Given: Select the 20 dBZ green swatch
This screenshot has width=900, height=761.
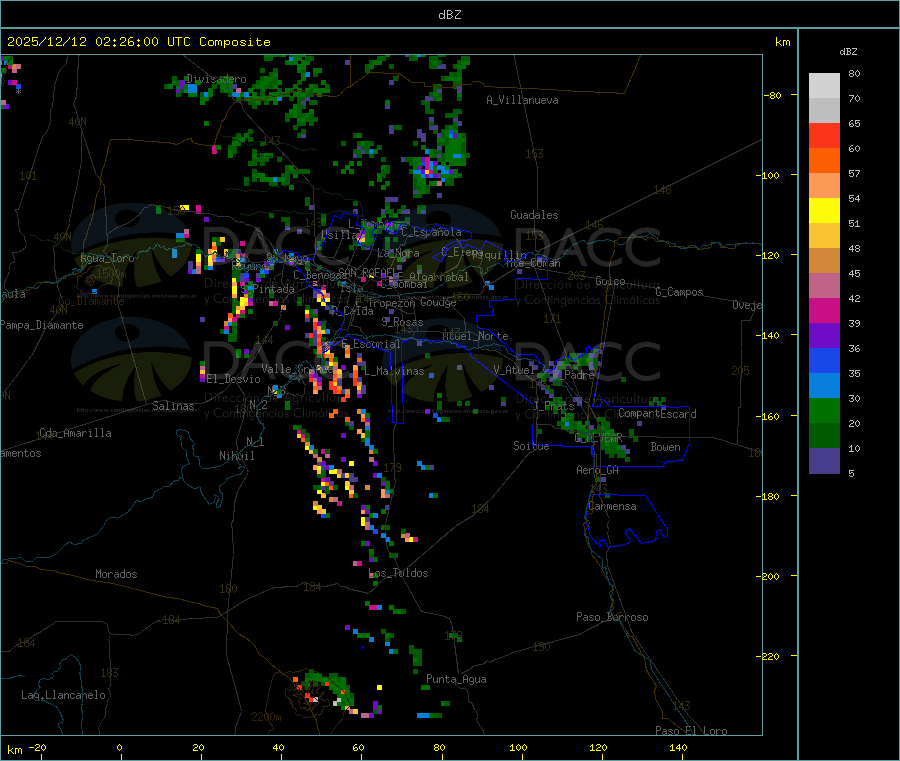Looking at the screenshot, I should [x=824, y=410].
